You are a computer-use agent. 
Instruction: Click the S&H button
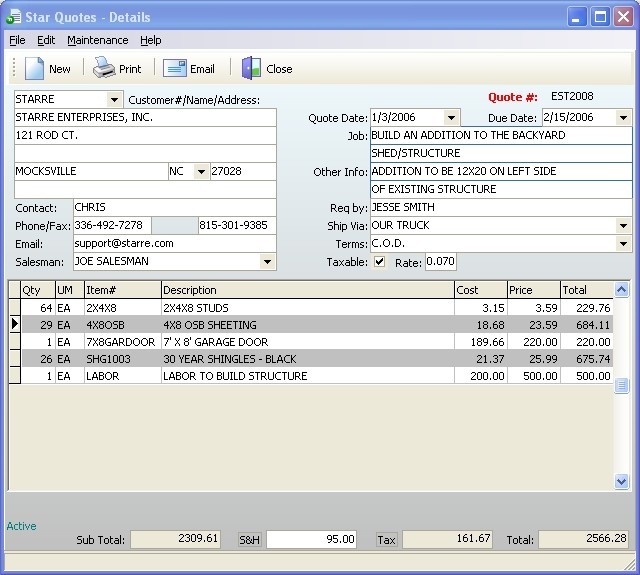[x=249, y=539]
